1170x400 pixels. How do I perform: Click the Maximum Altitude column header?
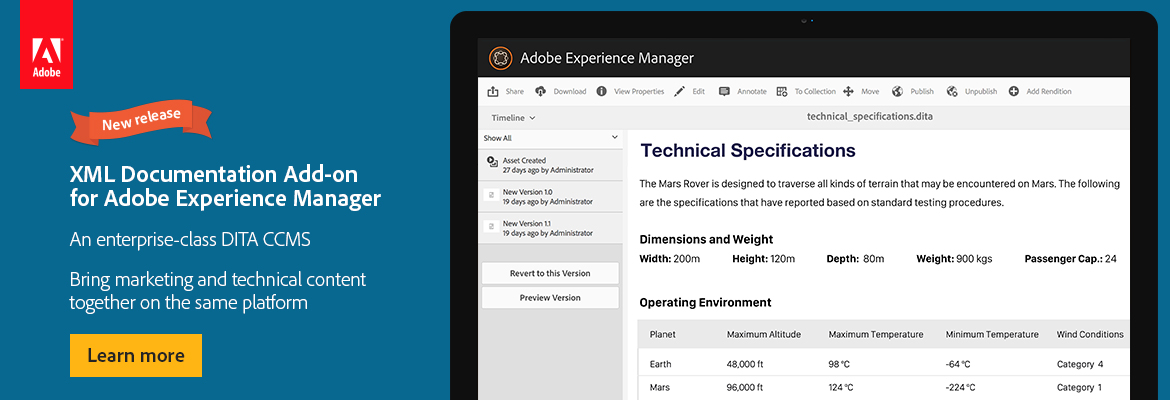pyautogui.click(x=764, y=334)
